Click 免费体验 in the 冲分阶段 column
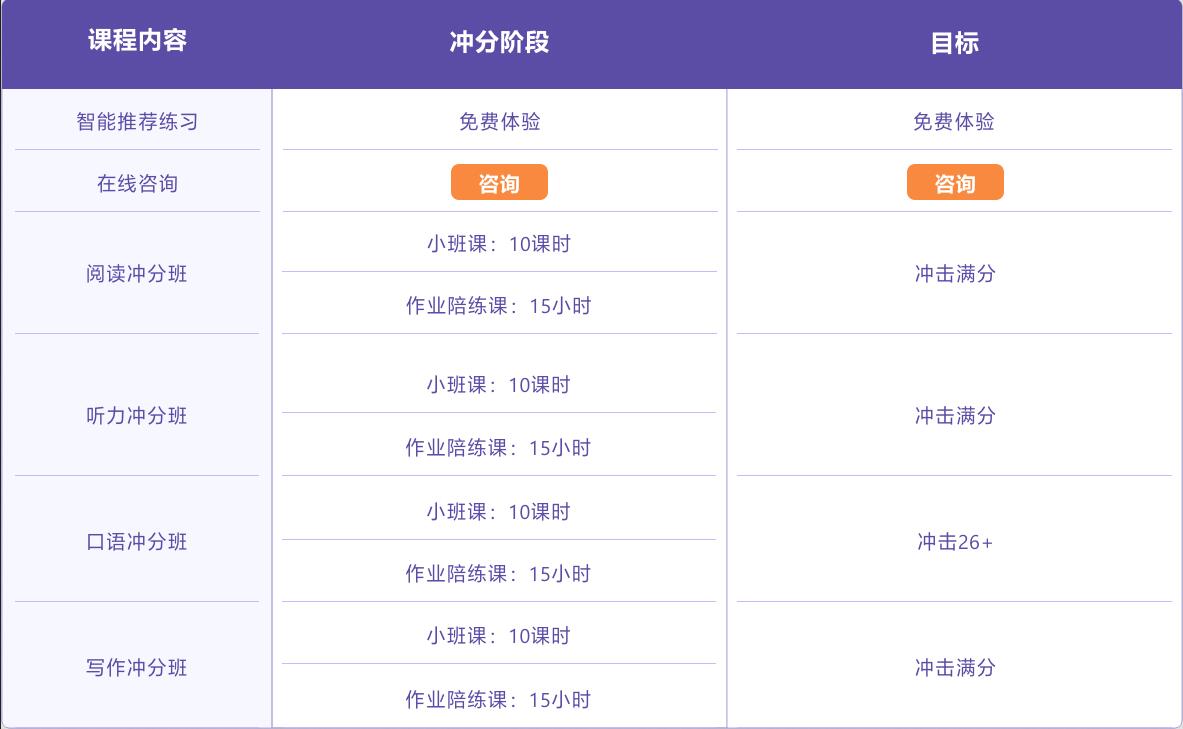This screenshot has height=729, width=1183. 499,122
